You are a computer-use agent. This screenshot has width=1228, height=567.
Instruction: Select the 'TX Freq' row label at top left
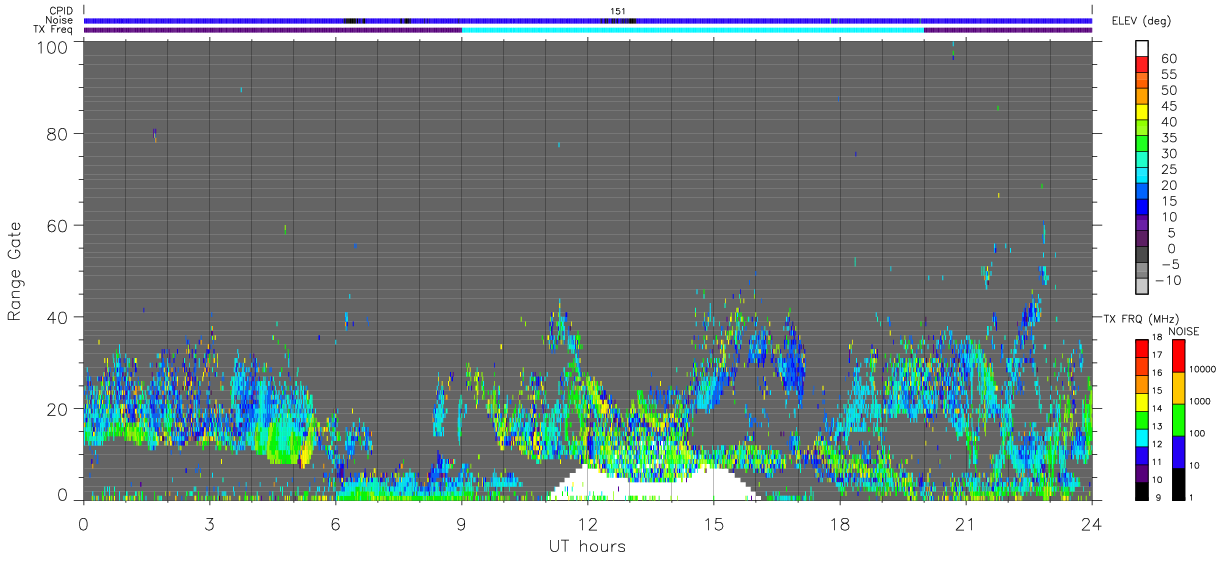(x=54, y=29)
